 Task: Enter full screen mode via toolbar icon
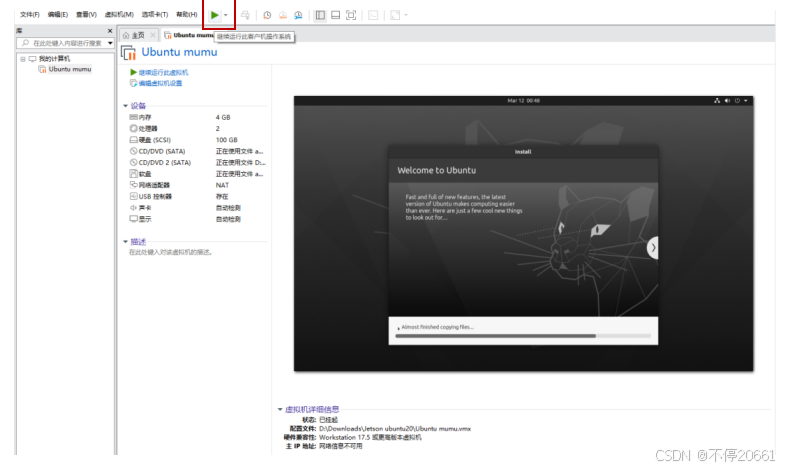351,15
